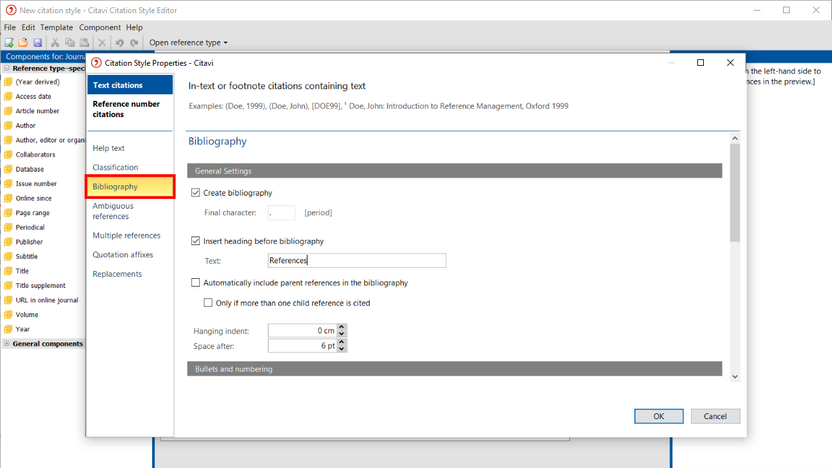Click the copy toolbar icon

pos(70,42)
